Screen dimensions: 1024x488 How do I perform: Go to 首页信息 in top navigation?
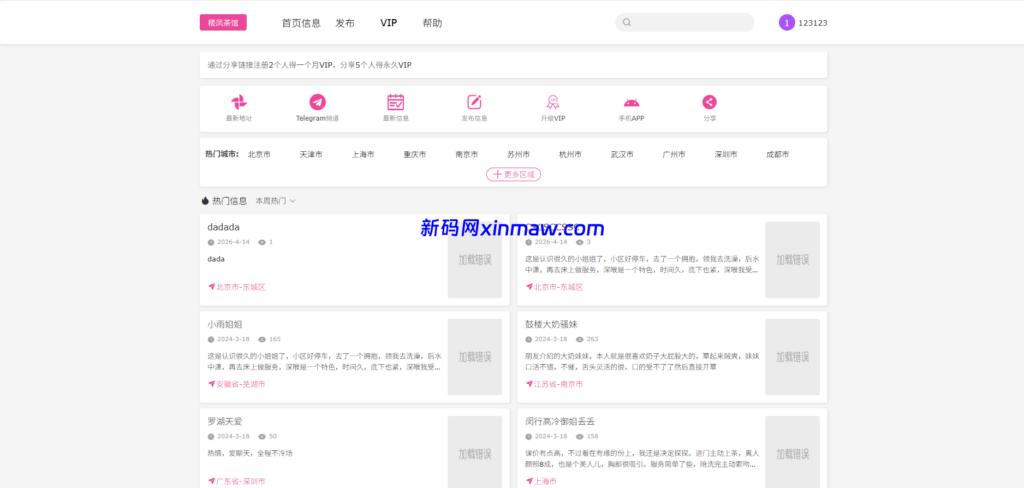(x=301, y=23)
